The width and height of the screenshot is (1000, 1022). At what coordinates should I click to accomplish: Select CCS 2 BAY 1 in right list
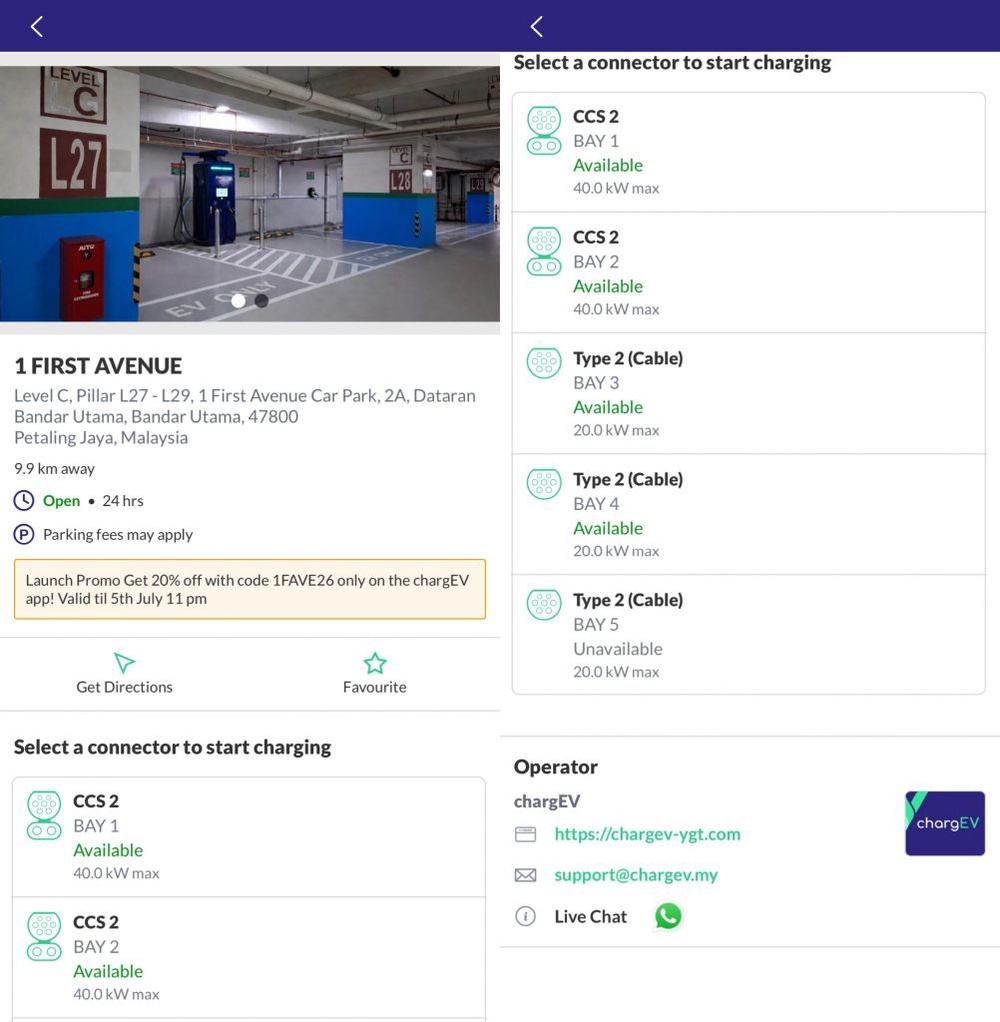pyautogui.click(x=748, y=152)
